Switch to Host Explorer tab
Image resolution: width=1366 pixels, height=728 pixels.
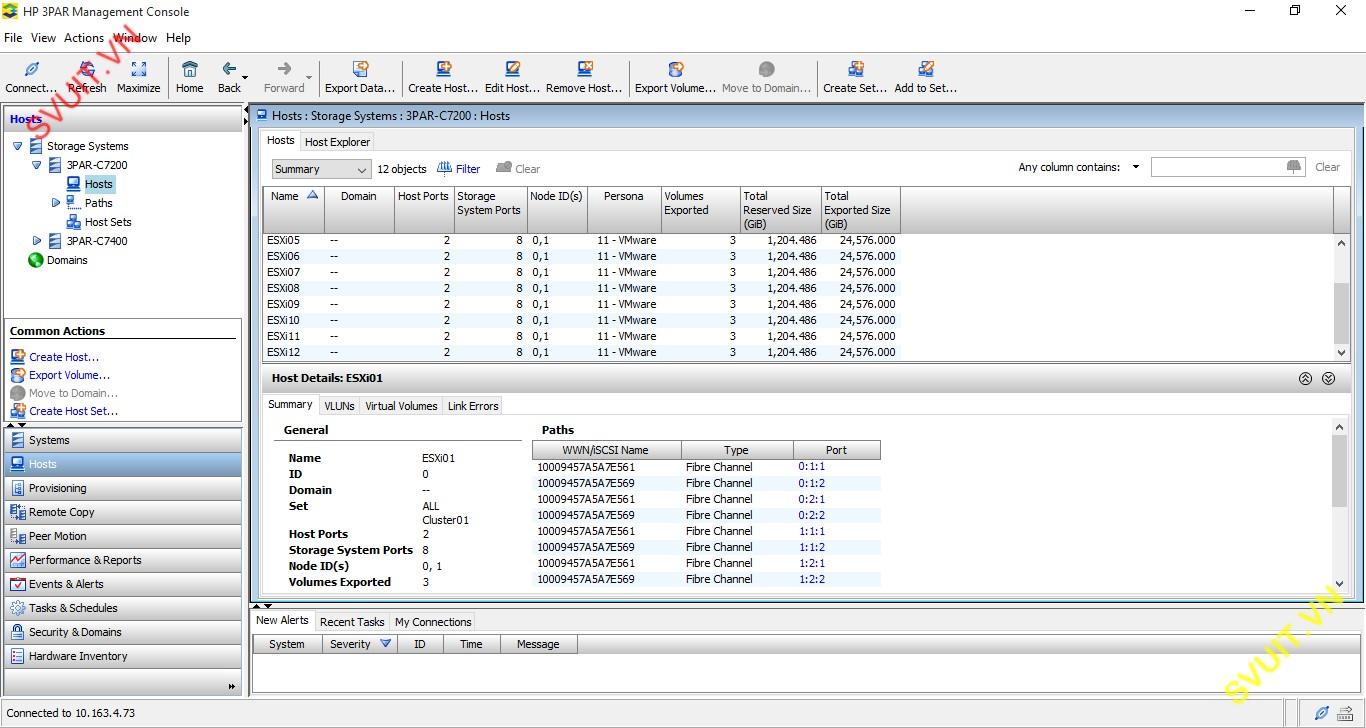coord(337,142)
